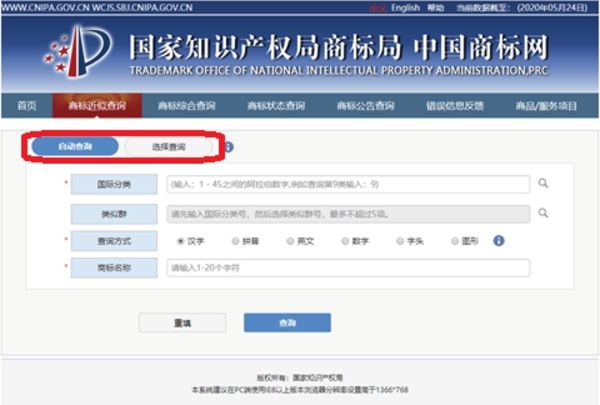Click the CNIPA trademark office logo
Screen dimensions: 600x405
tap(78, 51)
